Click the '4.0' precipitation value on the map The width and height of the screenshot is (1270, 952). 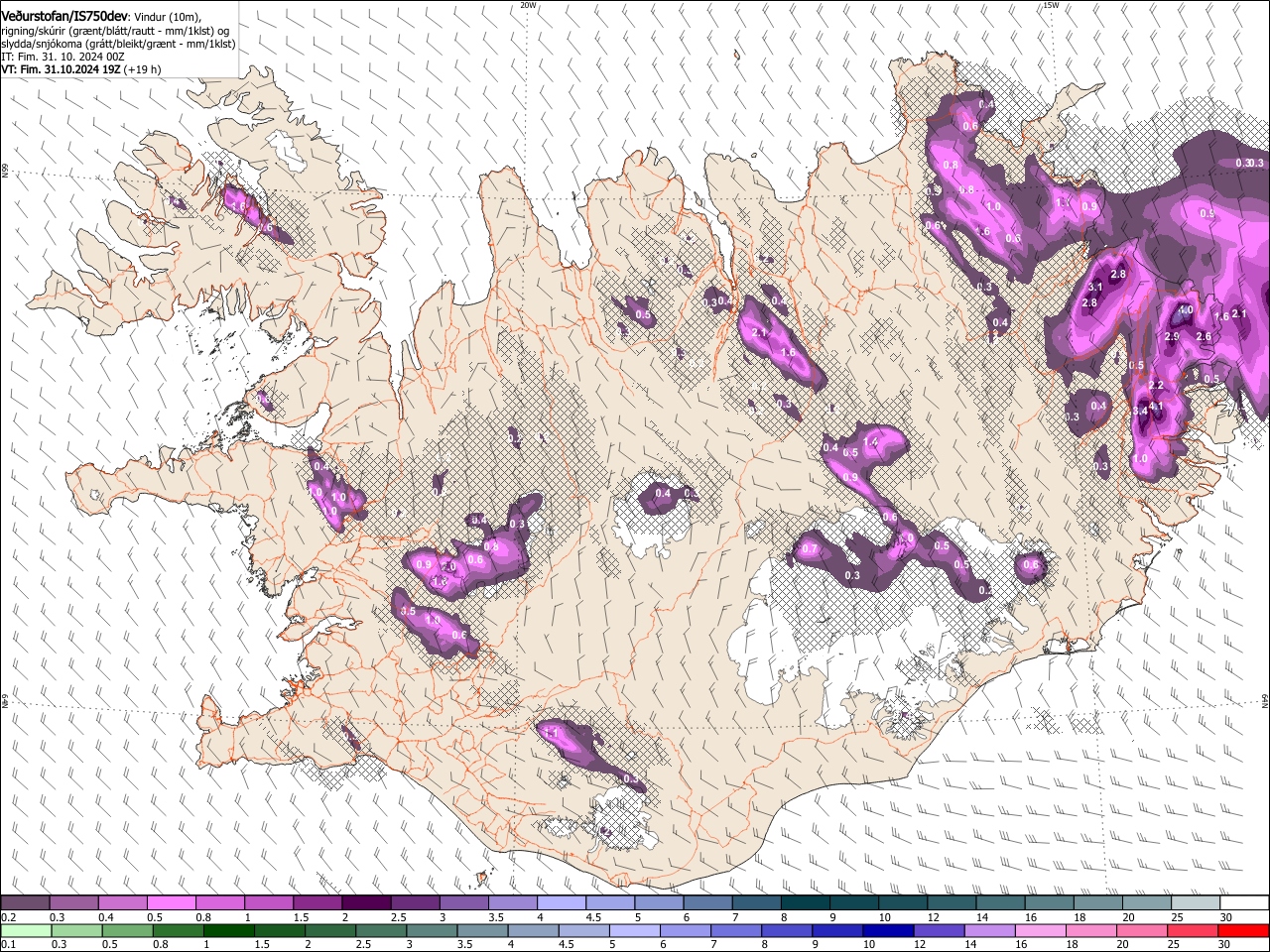1186,310
